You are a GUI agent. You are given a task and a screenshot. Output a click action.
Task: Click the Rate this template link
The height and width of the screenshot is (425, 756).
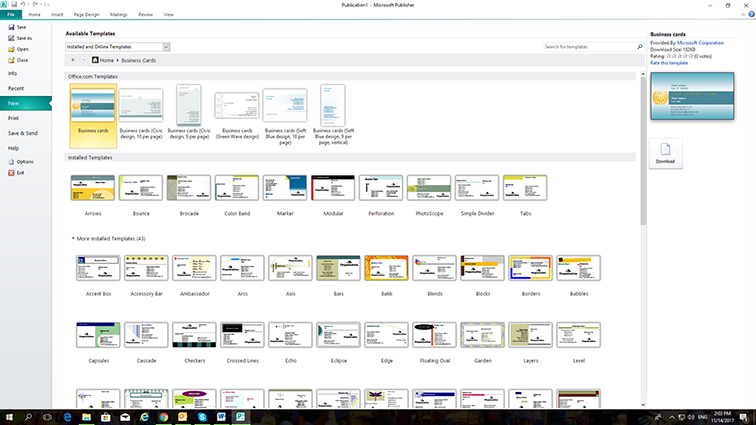(x=669, y=63)
